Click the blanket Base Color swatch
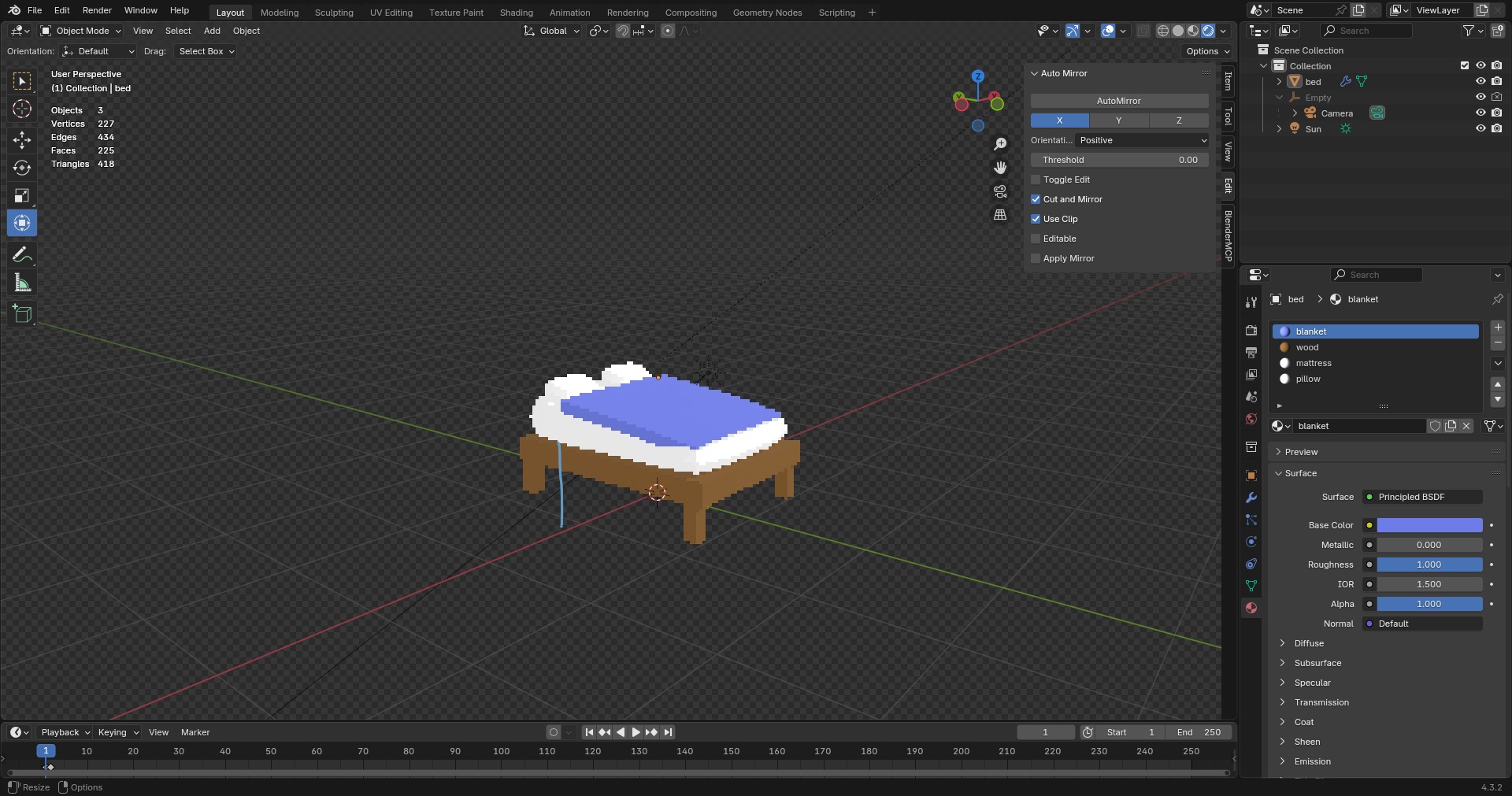 (x=1429, y=525)
